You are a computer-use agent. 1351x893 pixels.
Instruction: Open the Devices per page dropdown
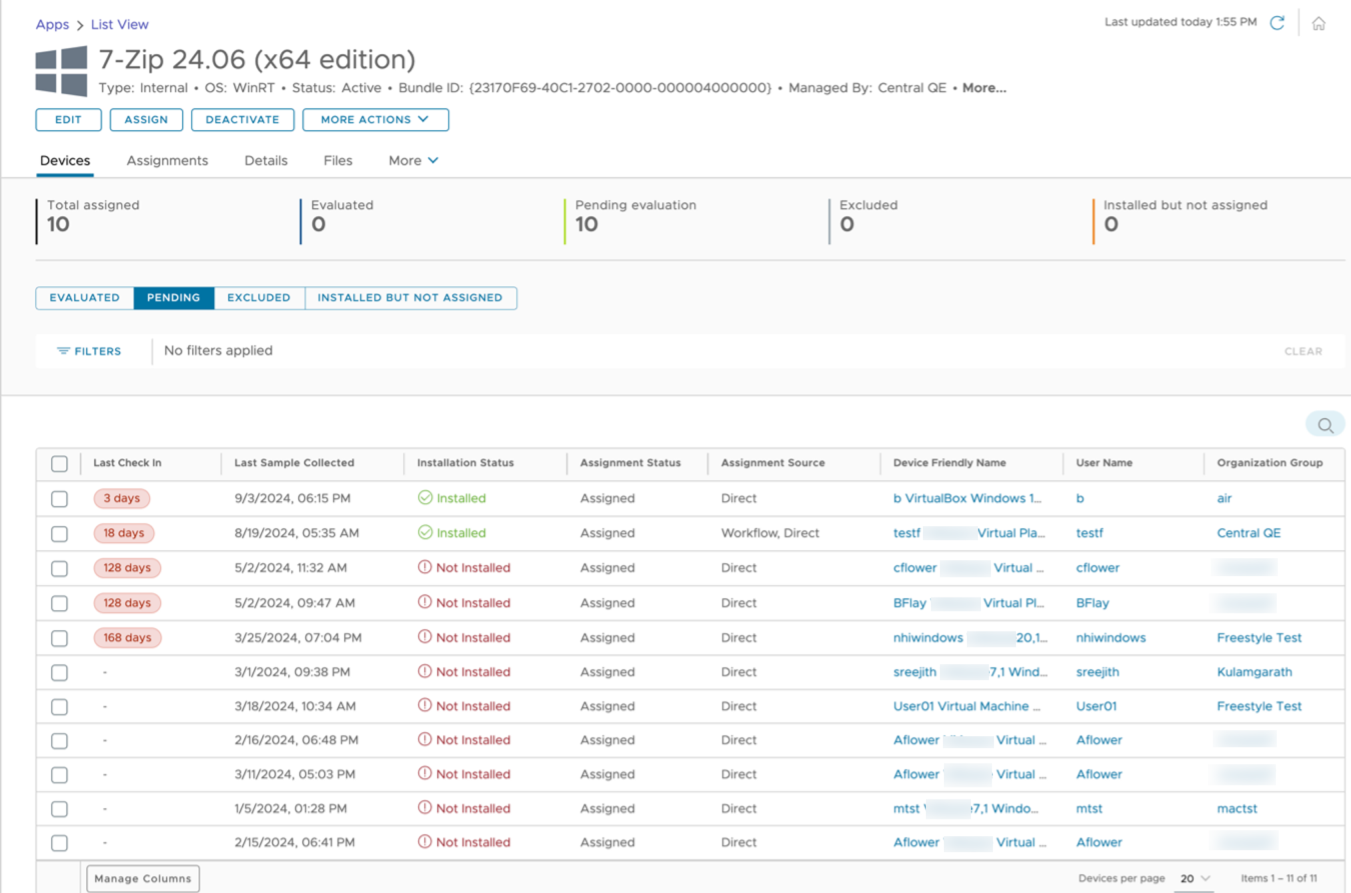[x=1195, y=878]
